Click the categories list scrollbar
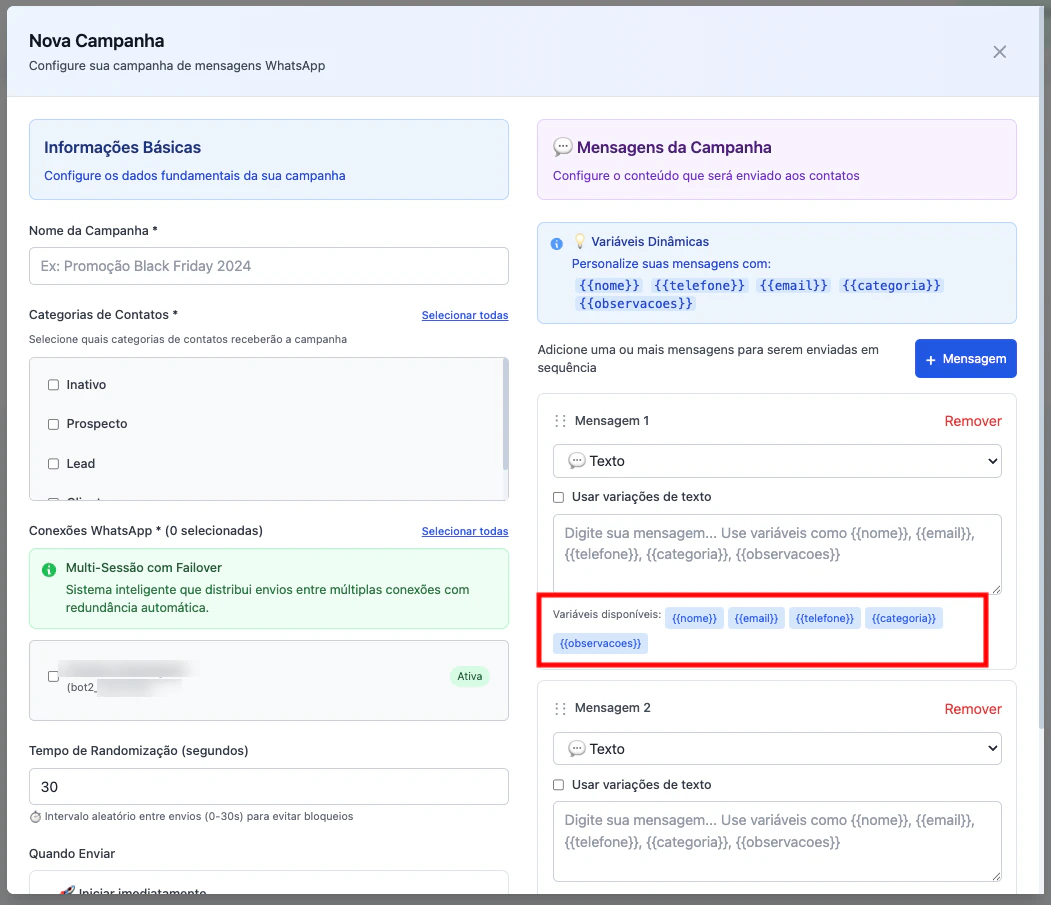This screenshot has width=1051, height=905. tap(505, 416)
